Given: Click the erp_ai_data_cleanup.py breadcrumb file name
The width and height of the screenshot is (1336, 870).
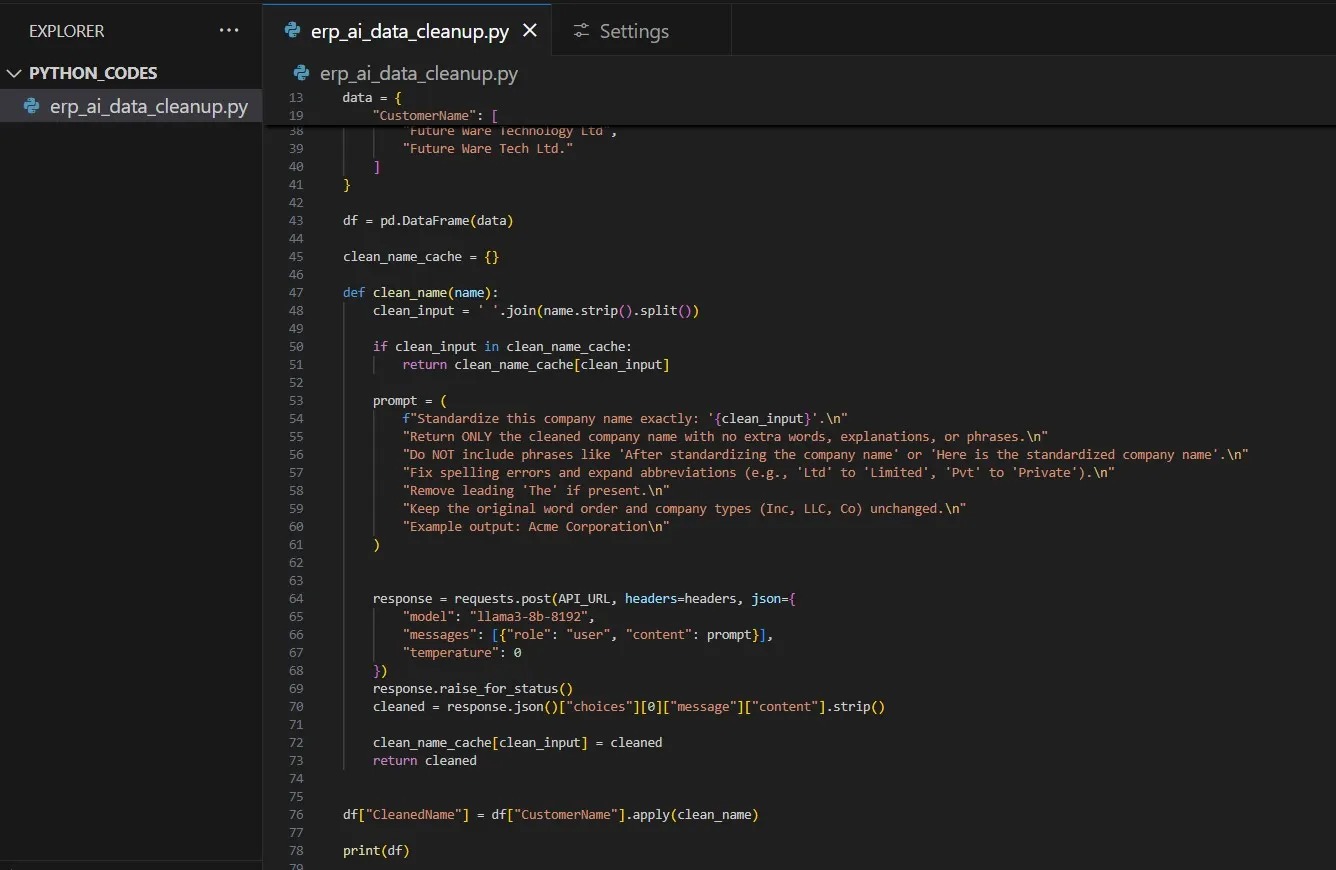Looking at the screenshot, I should pyautogui.click(x=418, y=73).
